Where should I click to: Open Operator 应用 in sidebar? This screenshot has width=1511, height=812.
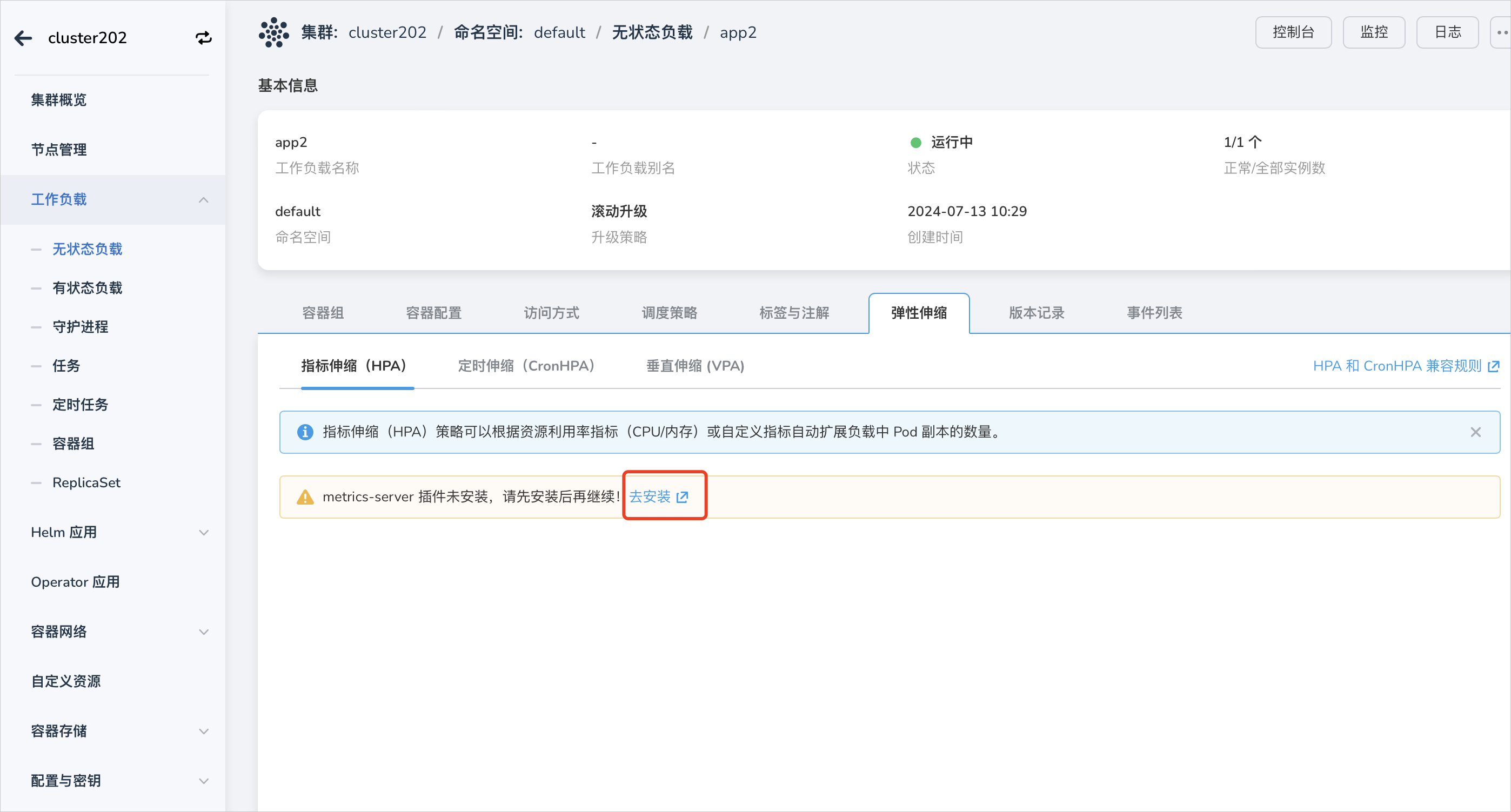pos(75,582)
